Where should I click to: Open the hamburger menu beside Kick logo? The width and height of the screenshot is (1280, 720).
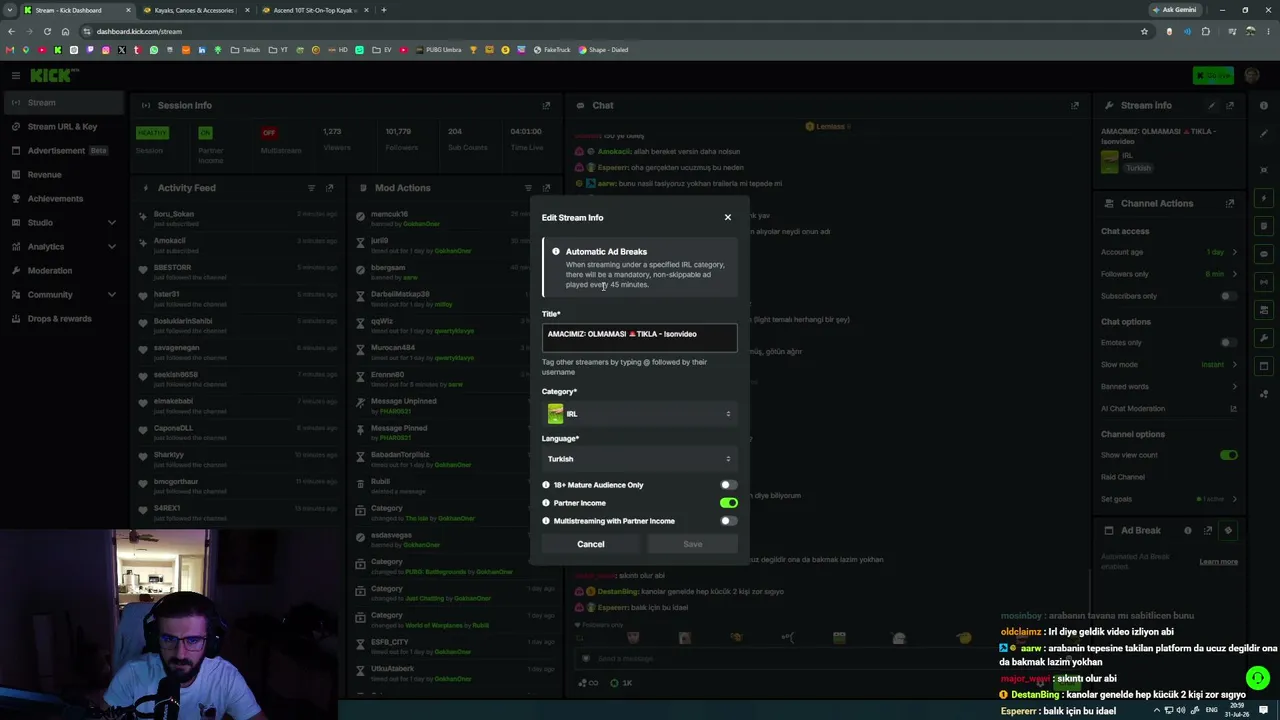15,75
